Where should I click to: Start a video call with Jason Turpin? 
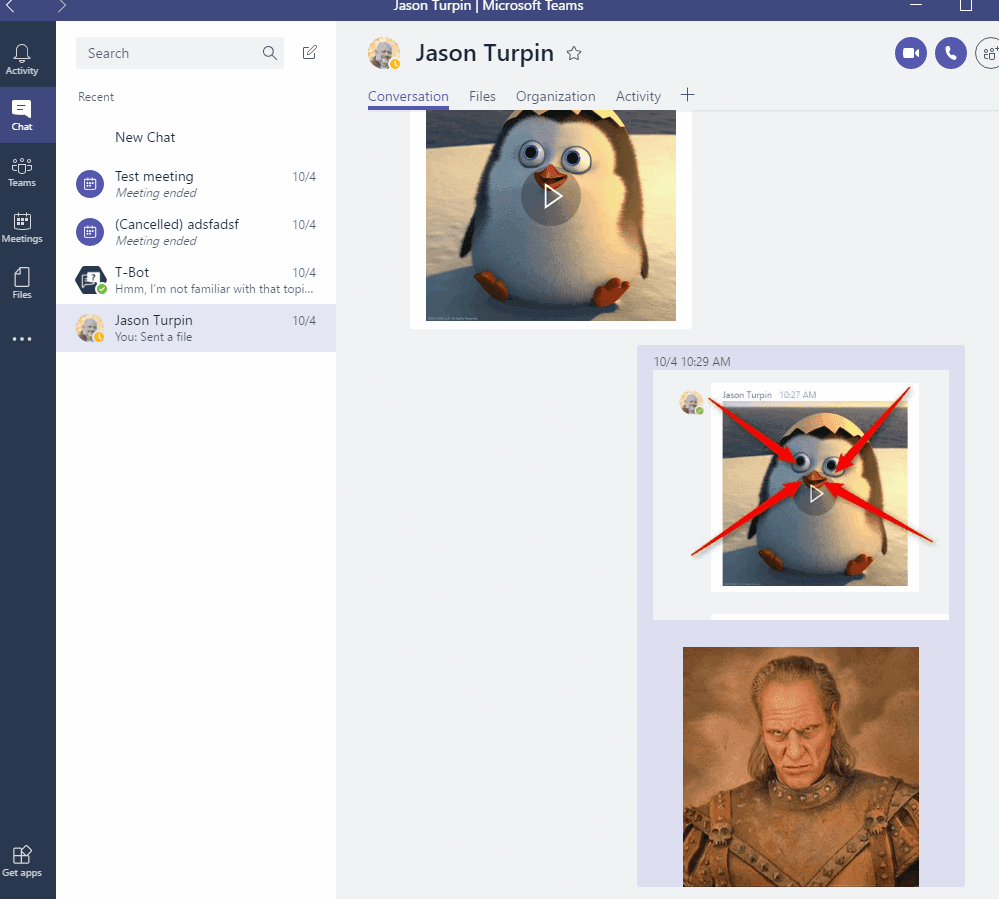tap(910, 53)
